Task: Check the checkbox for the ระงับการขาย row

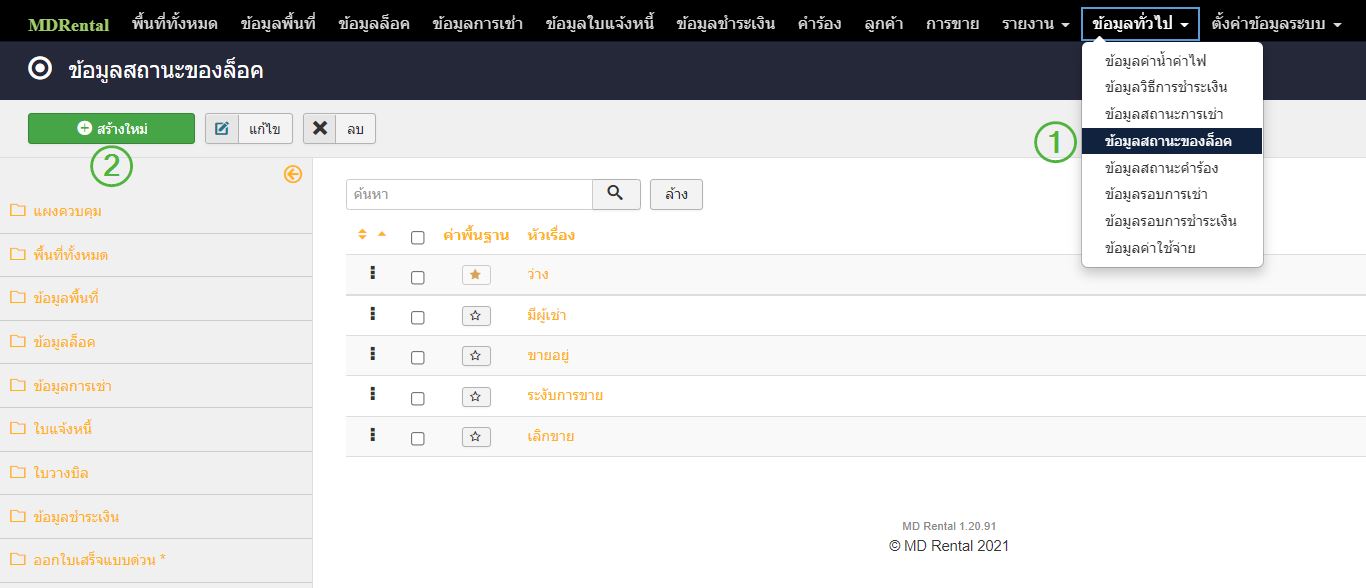Action: [418, 399]
